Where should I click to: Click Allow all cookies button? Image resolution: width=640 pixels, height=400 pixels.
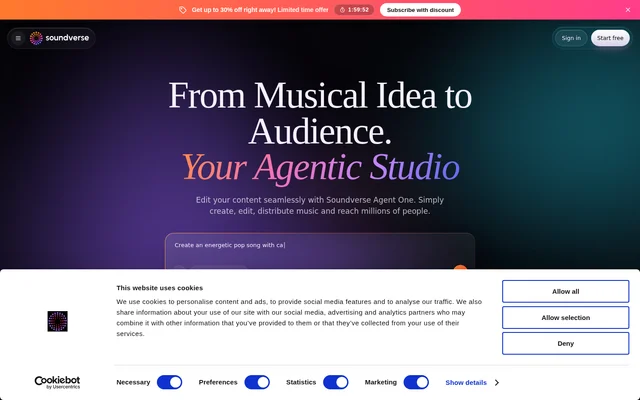(x=565, y=291)
